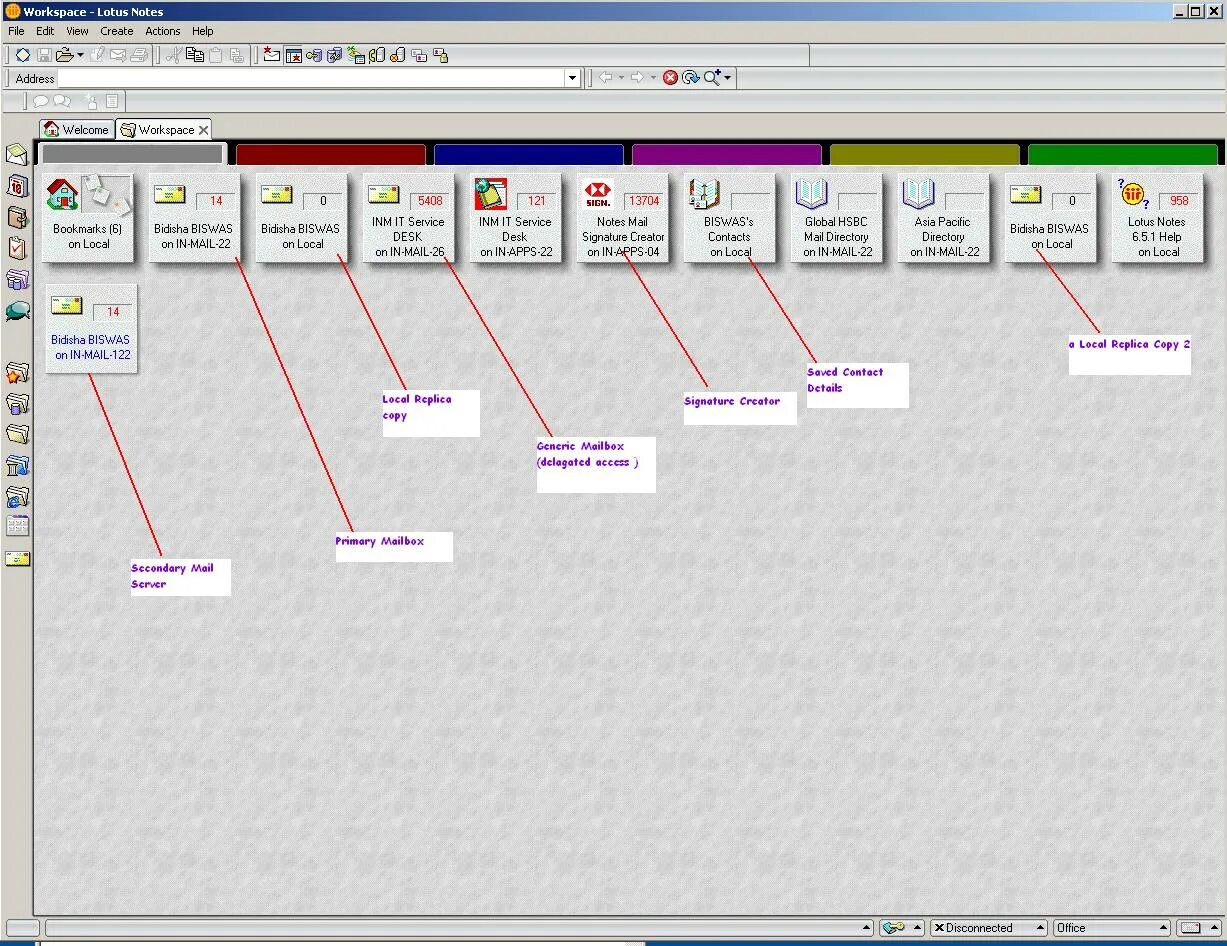The width and height of the screenshot is (1227, 946).
Task: Open the Address Book bookmark in the sidebar
Action: tap(17, 217)
